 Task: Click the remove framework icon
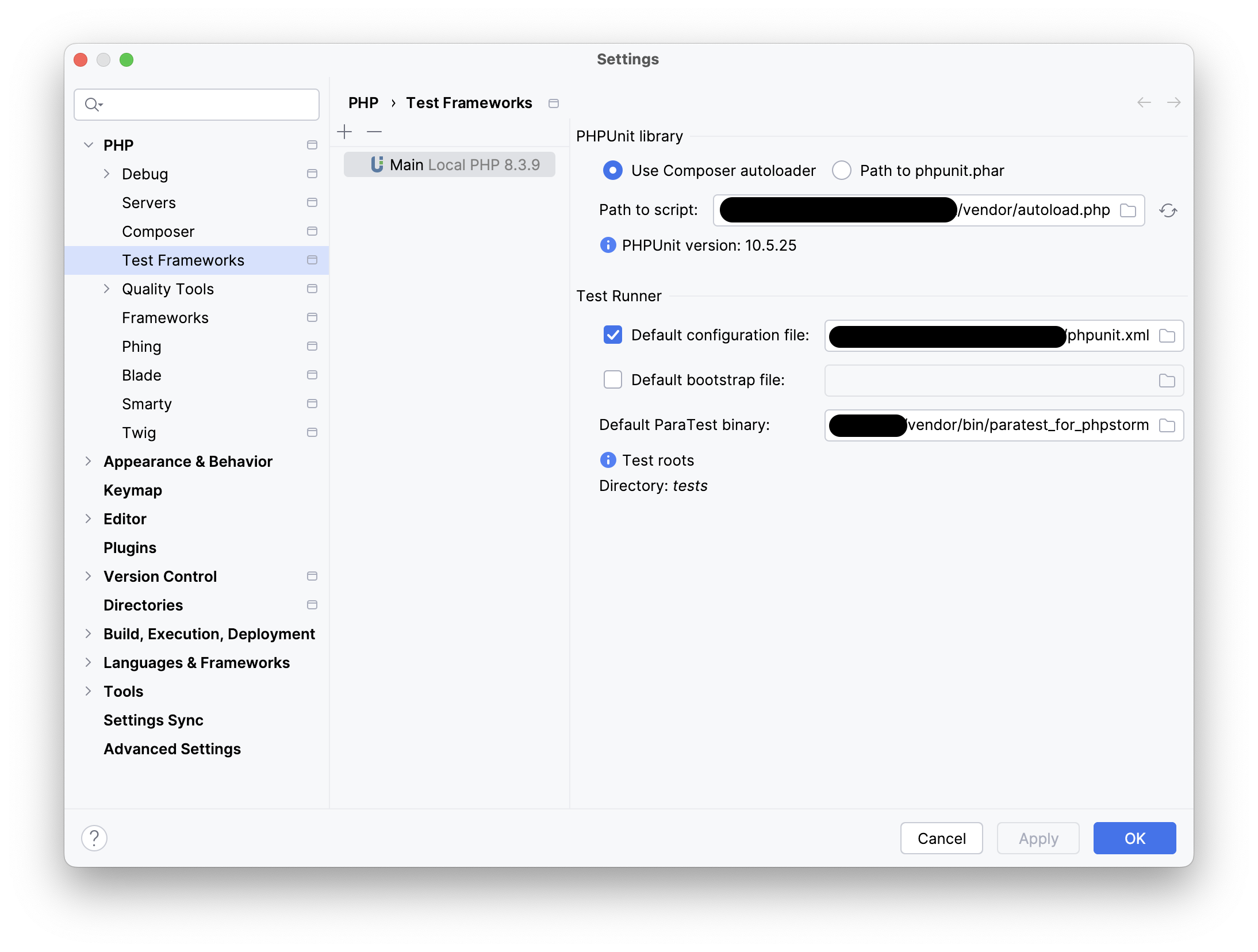tap(375, 132)
